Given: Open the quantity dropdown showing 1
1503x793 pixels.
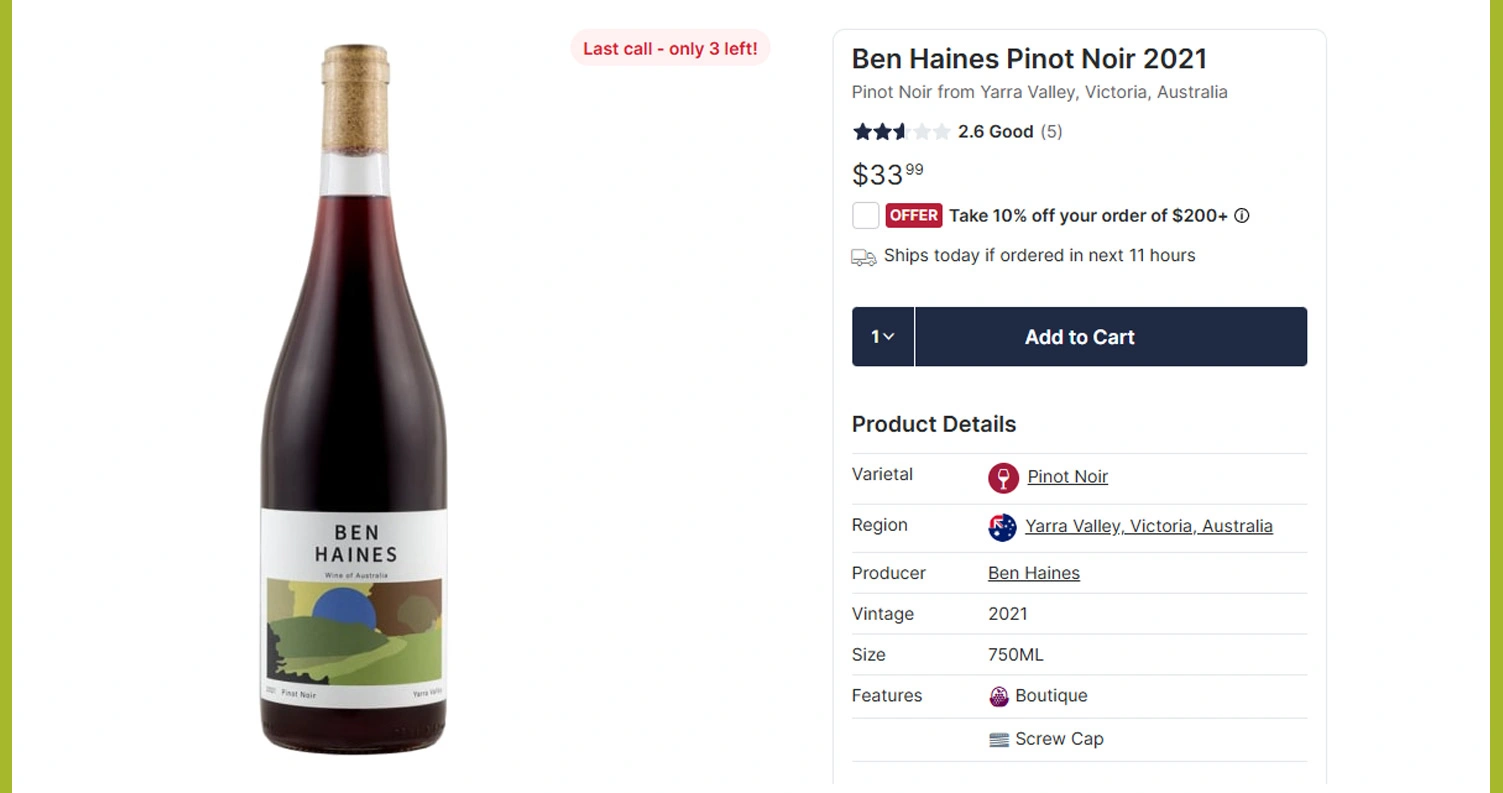Looking at the screenshot, I should 882,337.
